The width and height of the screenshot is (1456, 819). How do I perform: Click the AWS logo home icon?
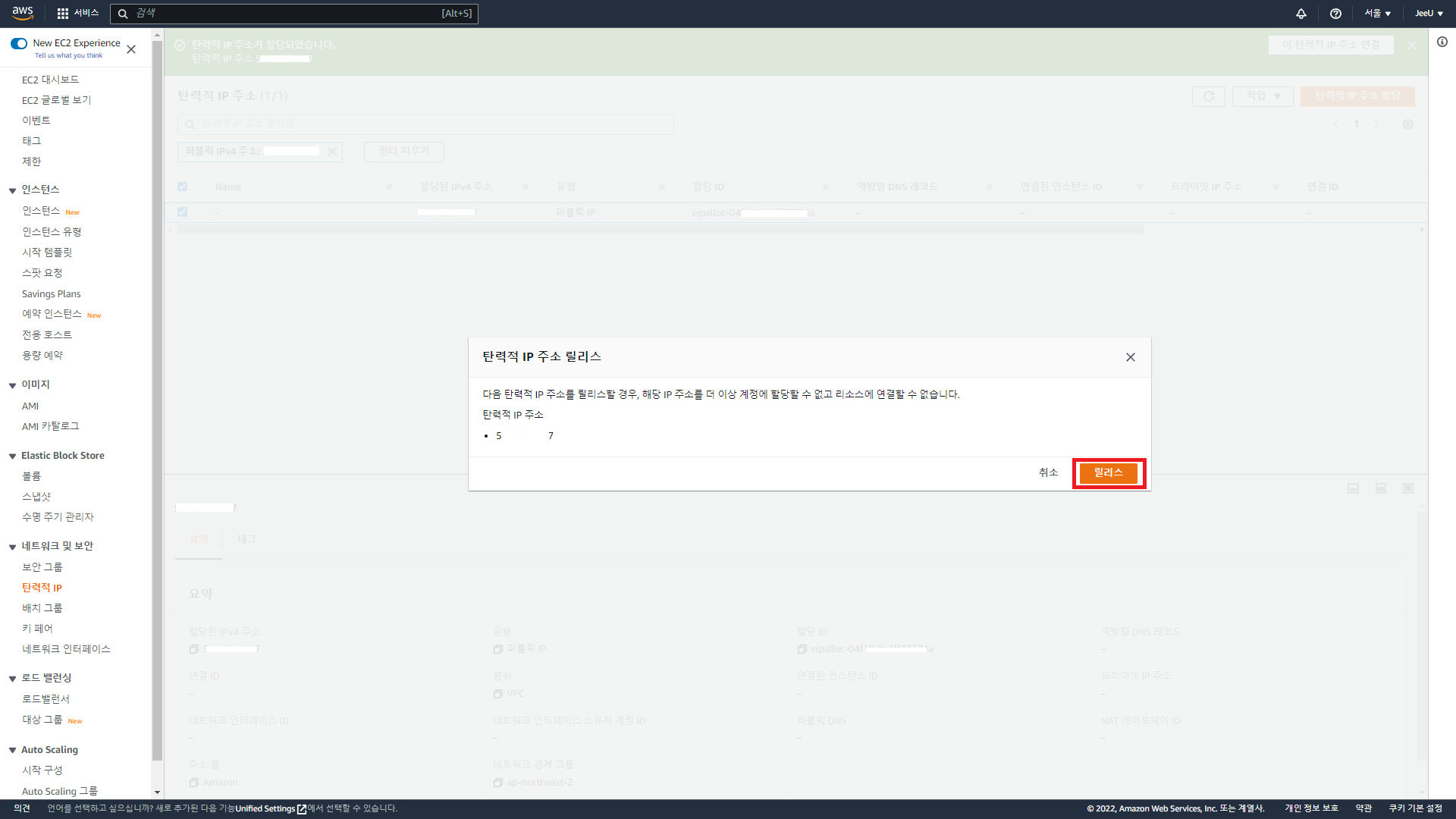coord(23,13)
